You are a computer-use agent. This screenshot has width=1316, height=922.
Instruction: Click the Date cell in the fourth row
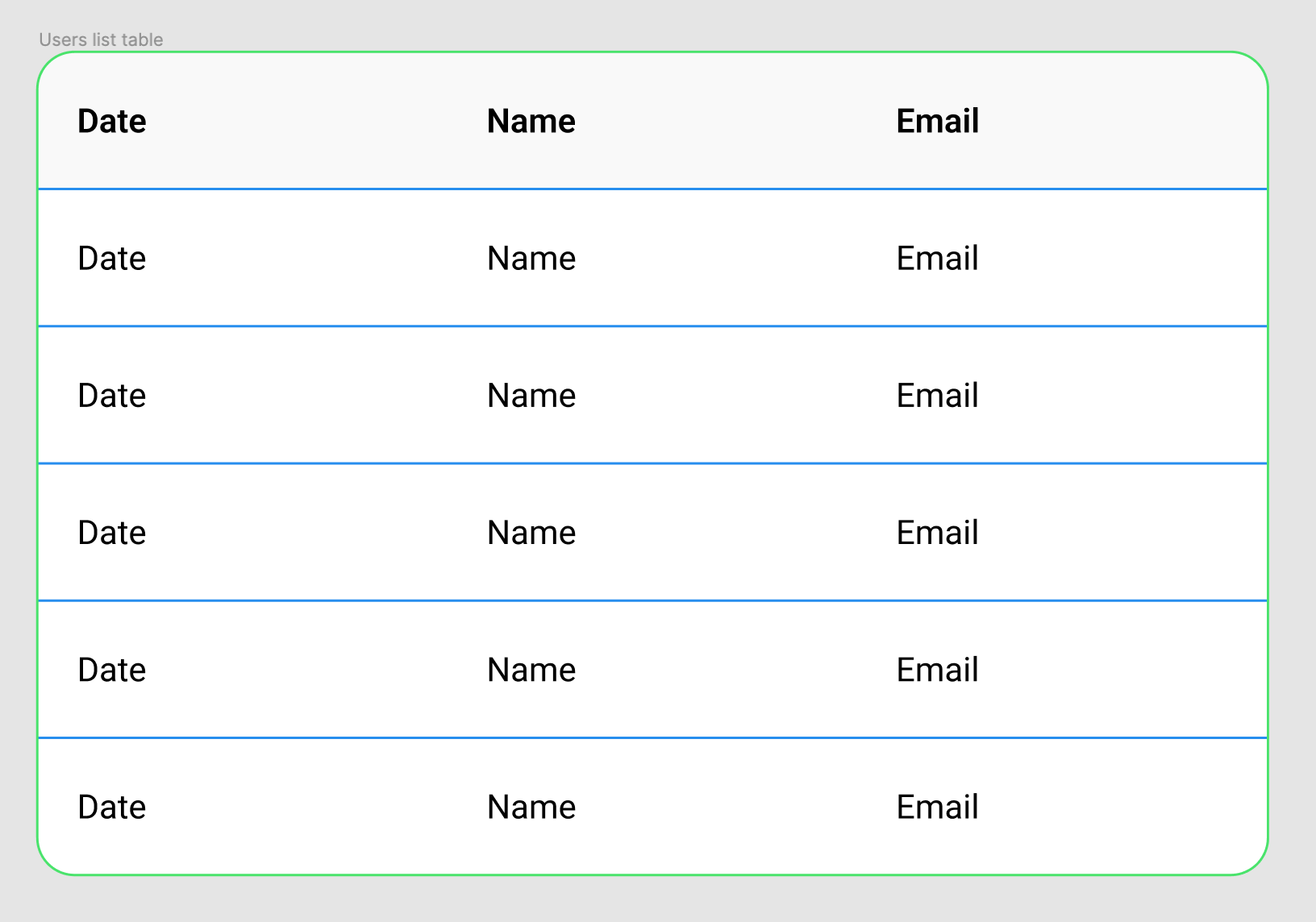coord(111,670)
